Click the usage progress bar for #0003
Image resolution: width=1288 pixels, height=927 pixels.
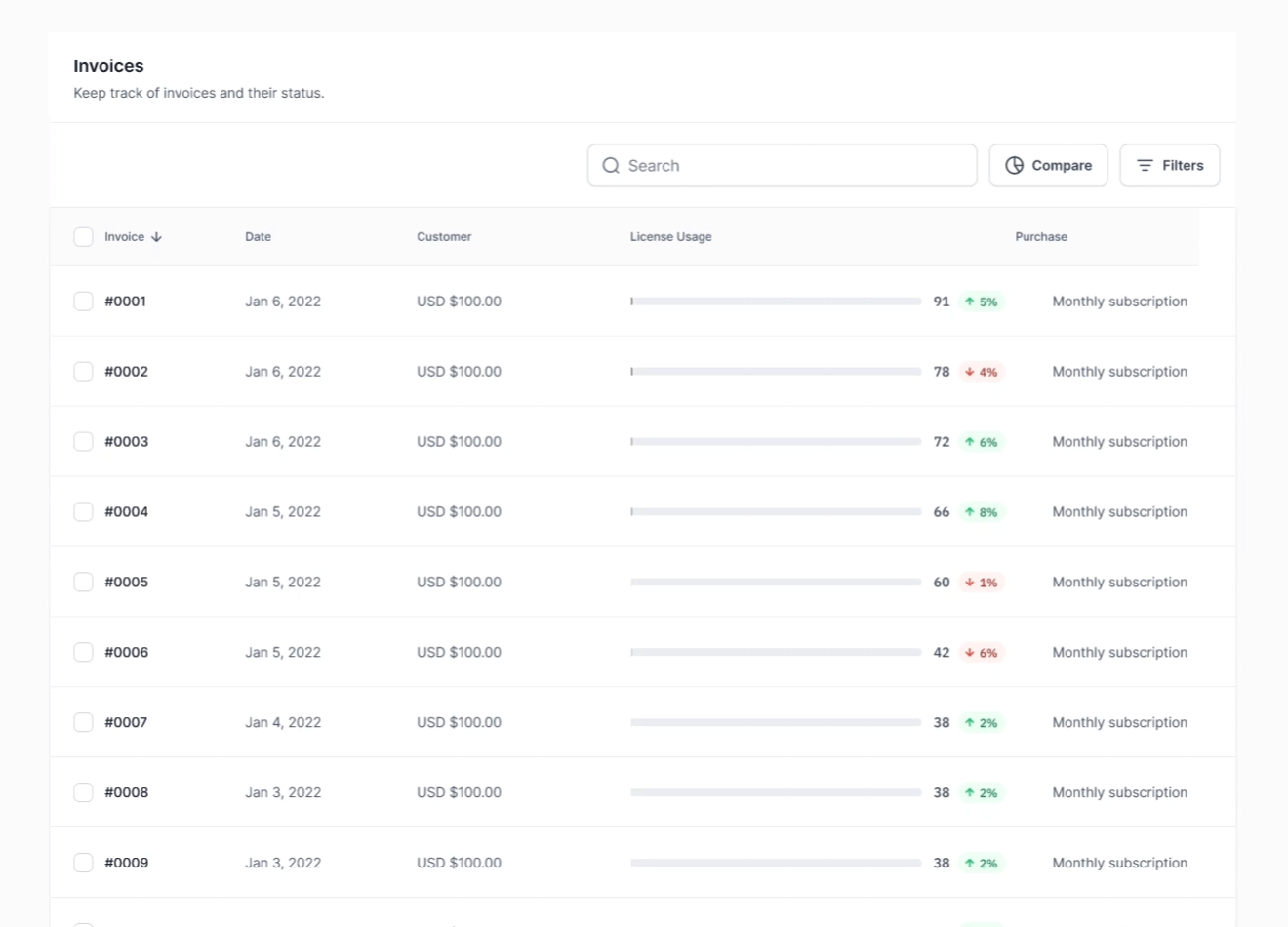776,442
